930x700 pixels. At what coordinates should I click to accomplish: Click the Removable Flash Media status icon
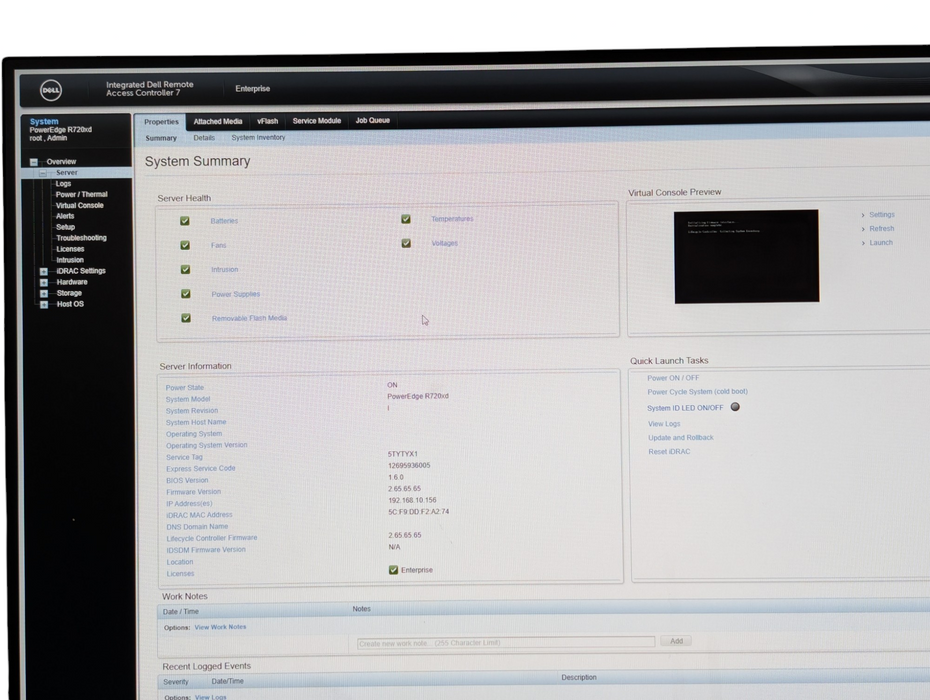pos(186,318)
